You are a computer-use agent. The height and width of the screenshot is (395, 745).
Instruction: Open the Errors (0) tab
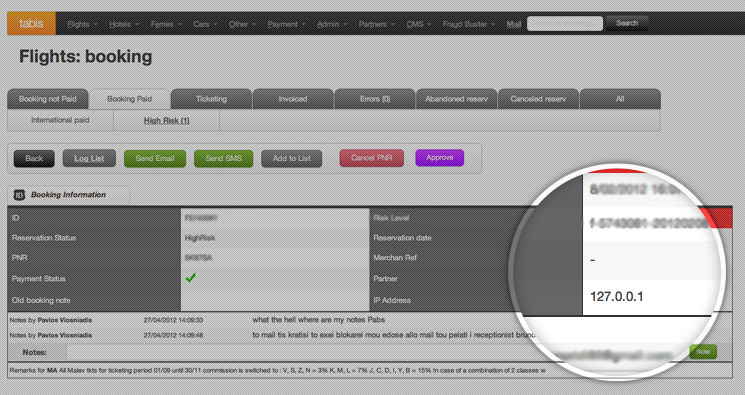click(375, 99)
